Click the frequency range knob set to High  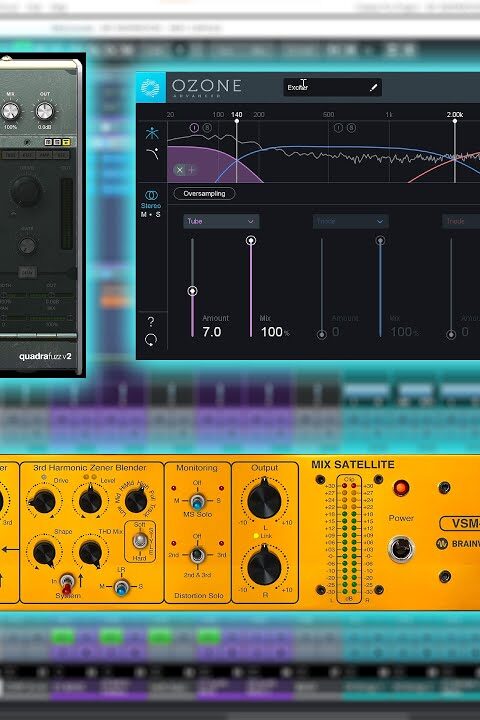tap(136, 501)
